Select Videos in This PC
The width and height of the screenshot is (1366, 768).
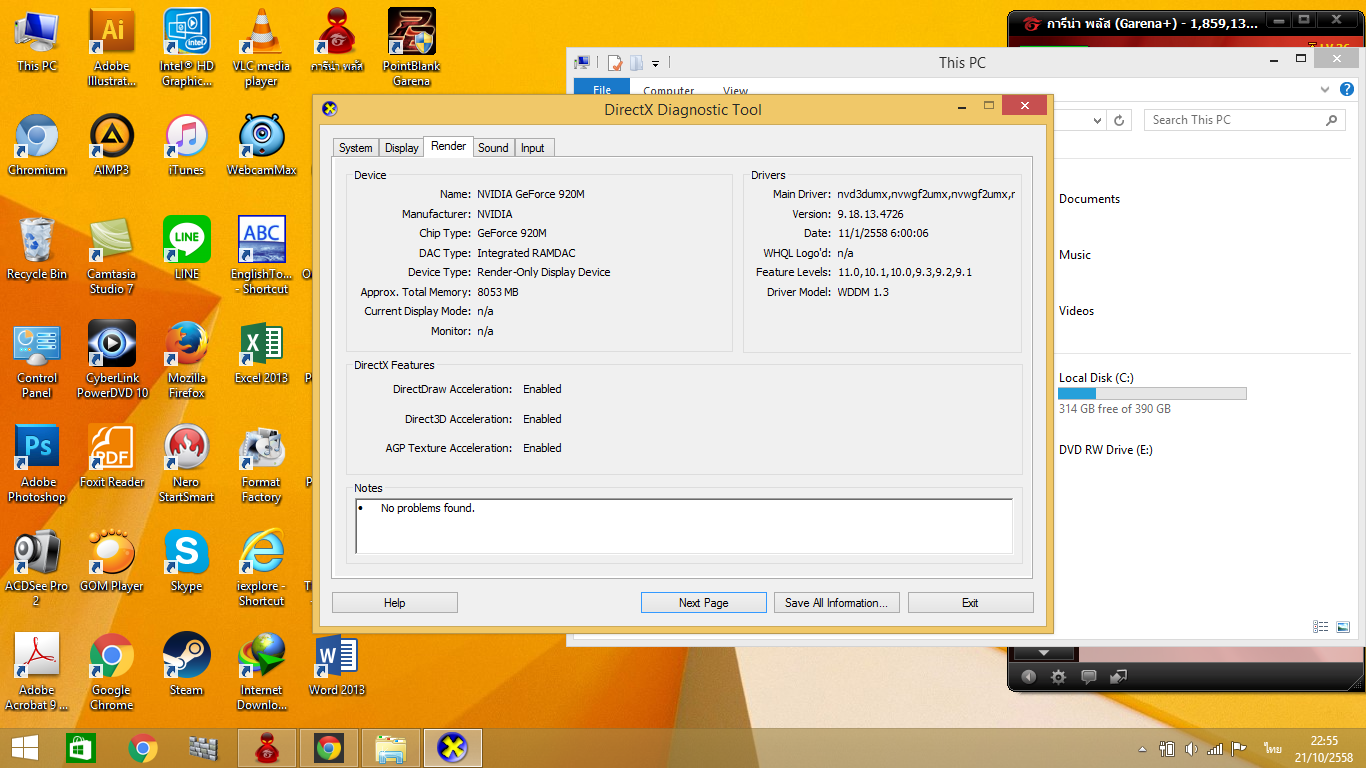pos(1076,311)
